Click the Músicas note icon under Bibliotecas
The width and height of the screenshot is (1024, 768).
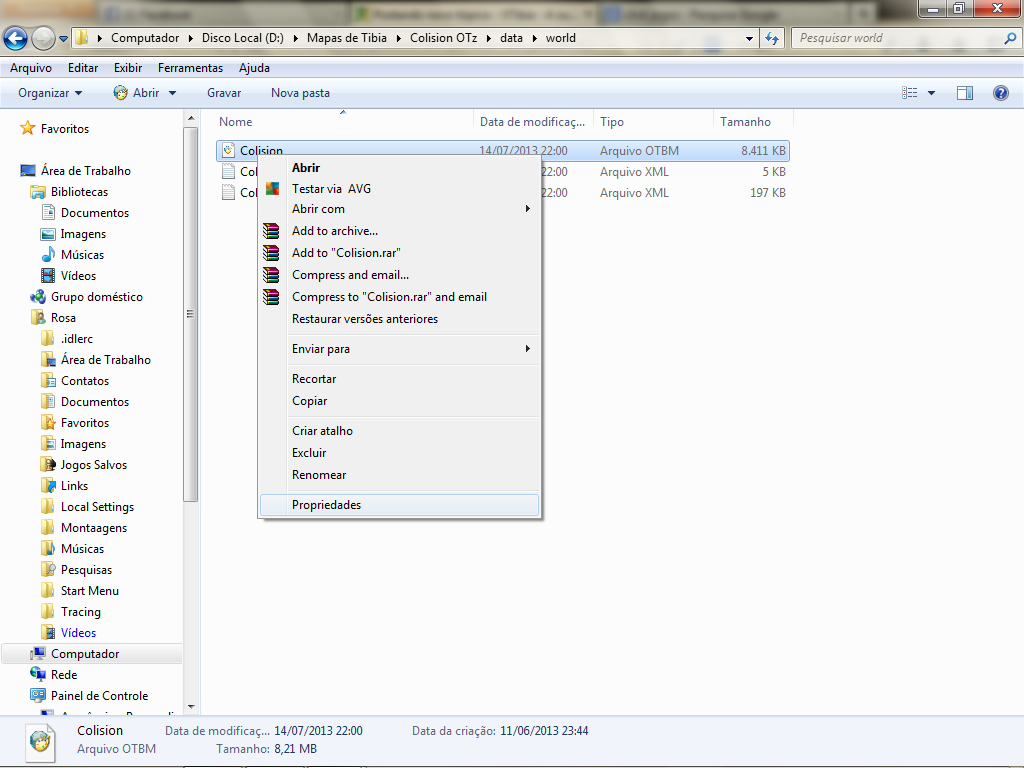(48, 255)
